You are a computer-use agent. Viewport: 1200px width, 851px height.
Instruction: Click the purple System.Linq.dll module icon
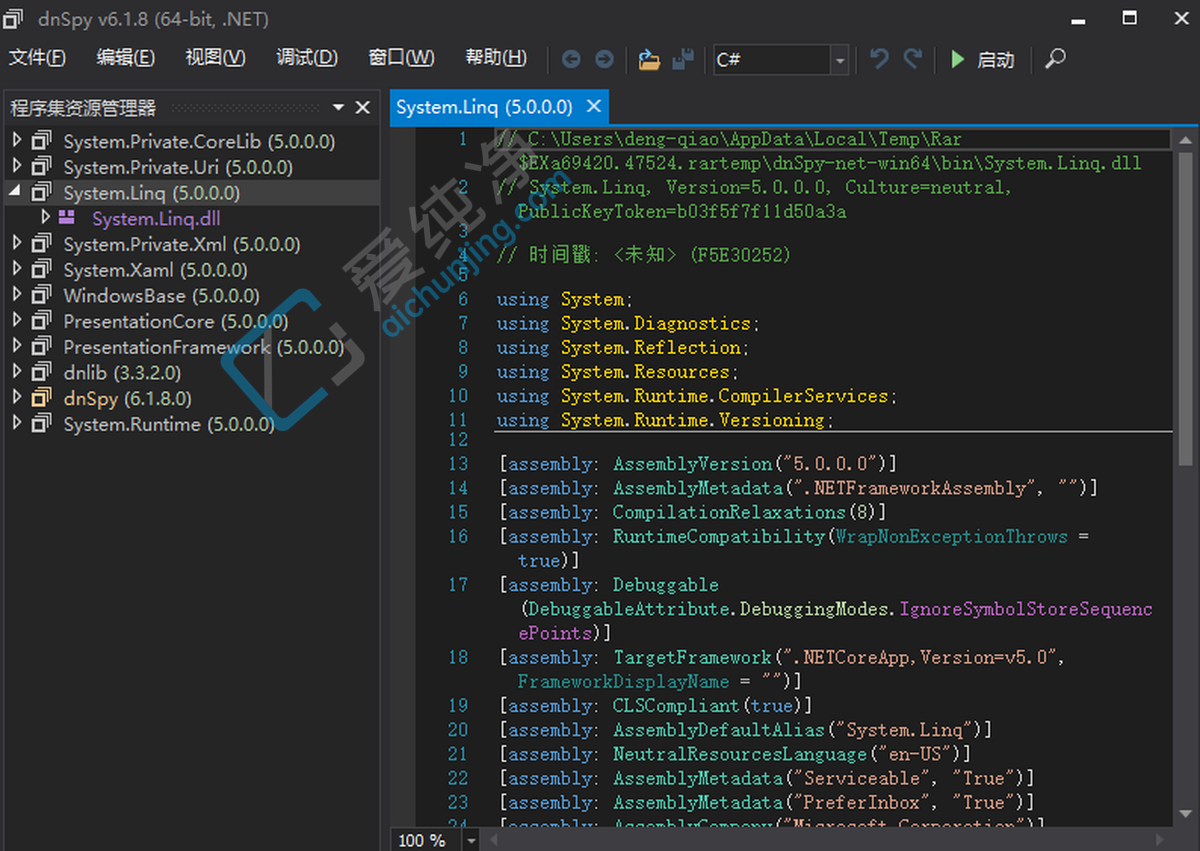67,218
